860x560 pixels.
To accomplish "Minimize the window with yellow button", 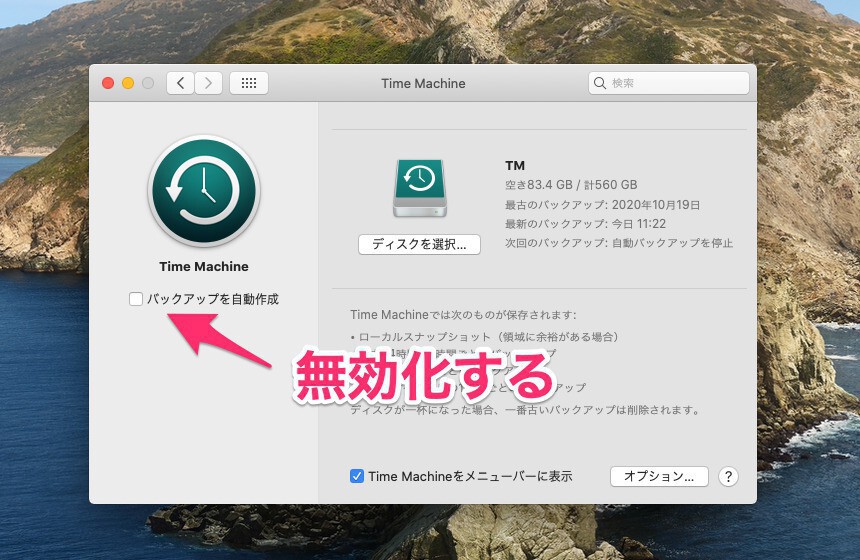I will (128, 83).
